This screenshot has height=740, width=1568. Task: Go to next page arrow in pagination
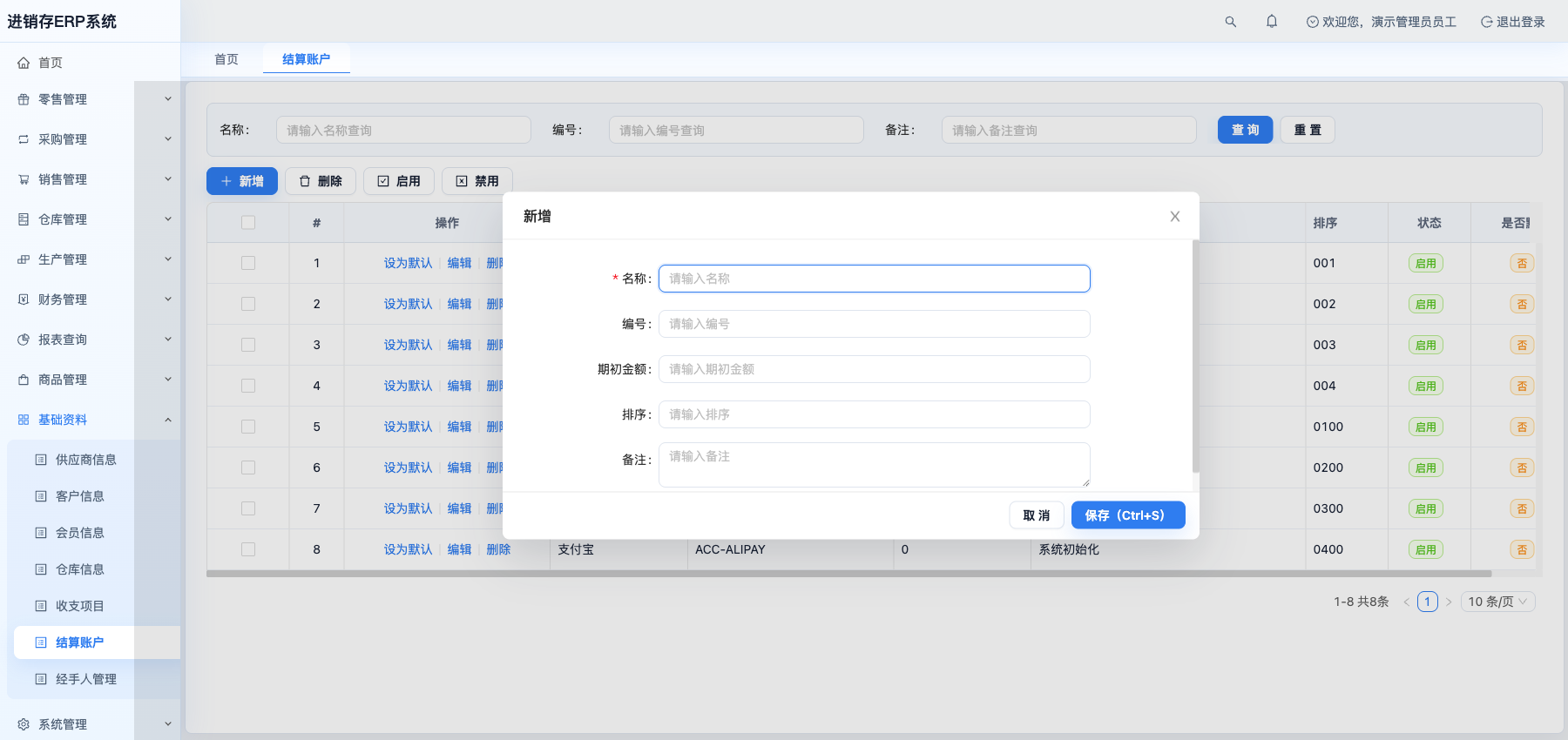click(x=1449, y=602)
